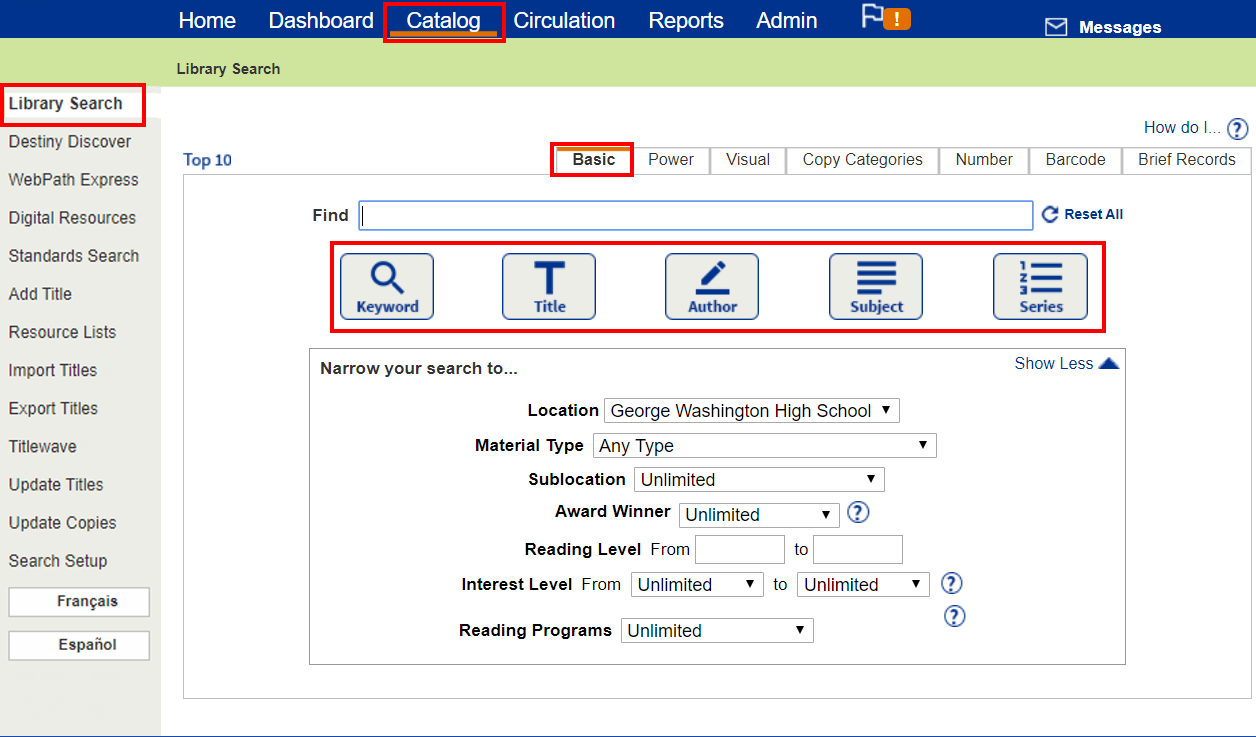This screenshot has width=1256, height=737.
Task: Search by Author button
Action: coord(712,286)
